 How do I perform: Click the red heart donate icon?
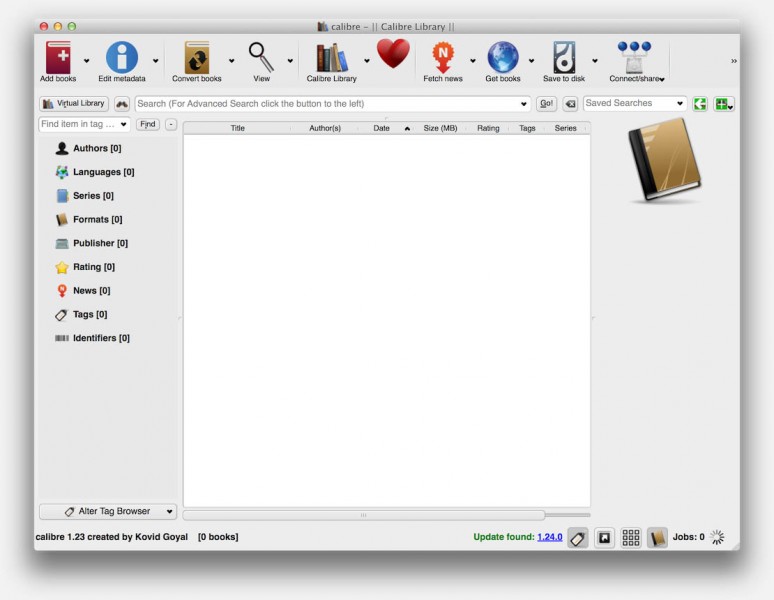393,53
